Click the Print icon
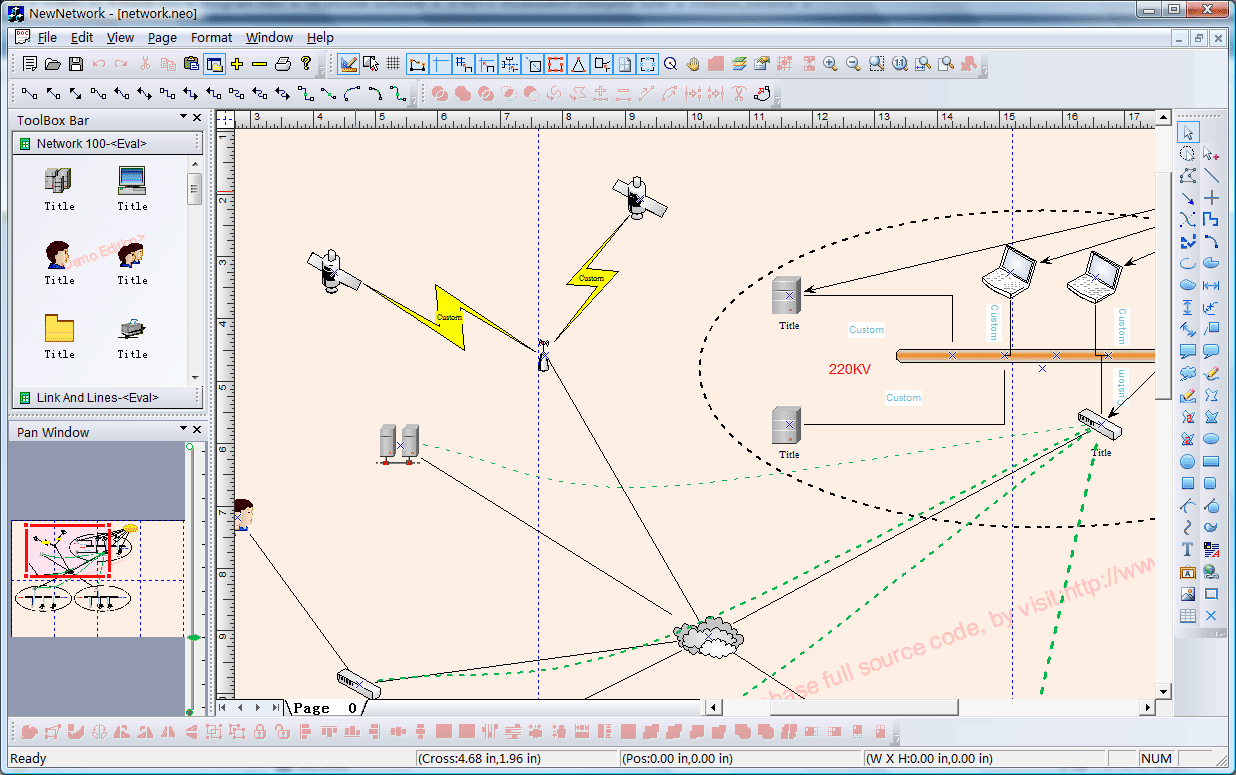1236x775 pixels. pyautogui.click(x=283, y=64)
